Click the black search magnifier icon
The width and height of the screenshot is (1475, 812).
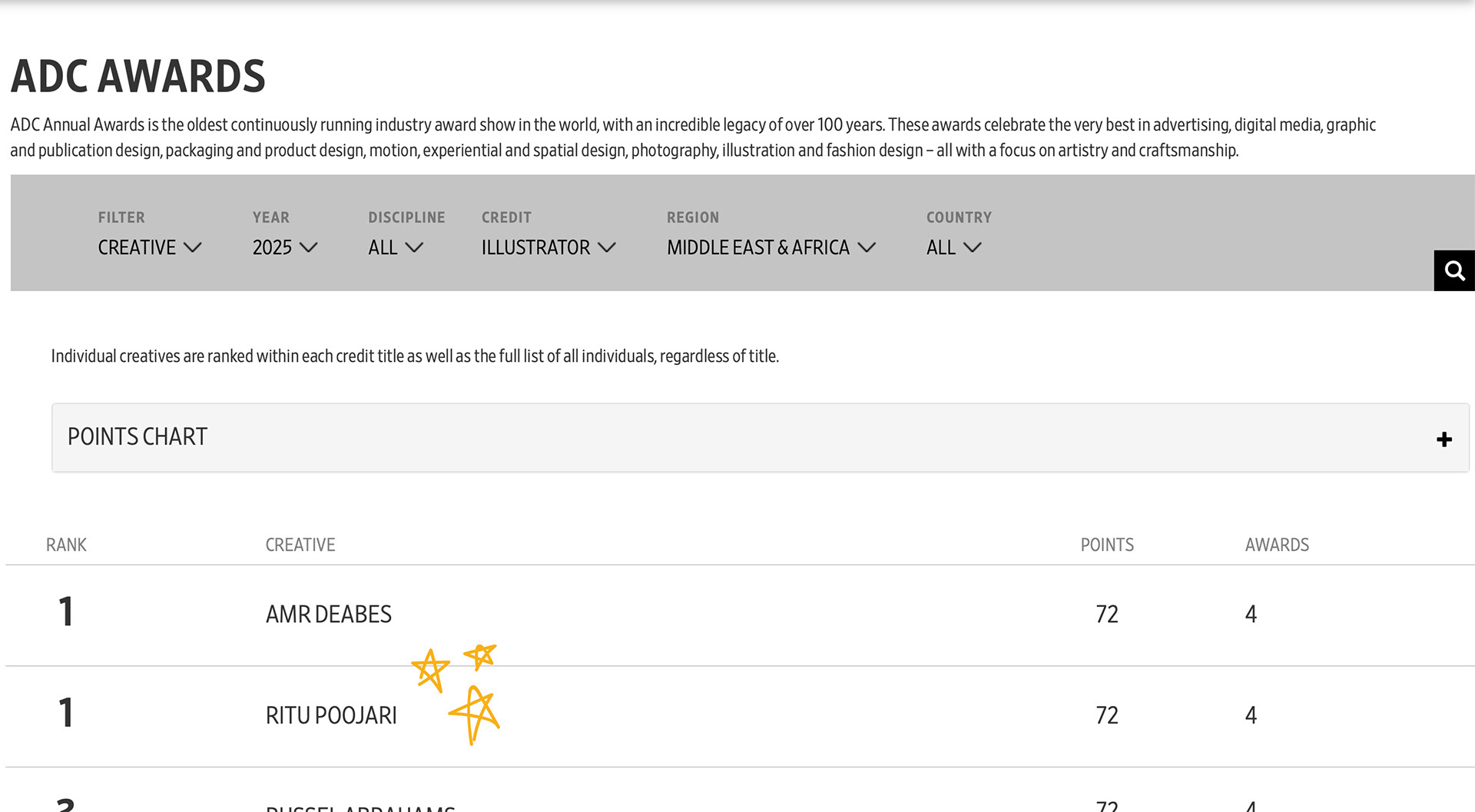click(1453, 270)
